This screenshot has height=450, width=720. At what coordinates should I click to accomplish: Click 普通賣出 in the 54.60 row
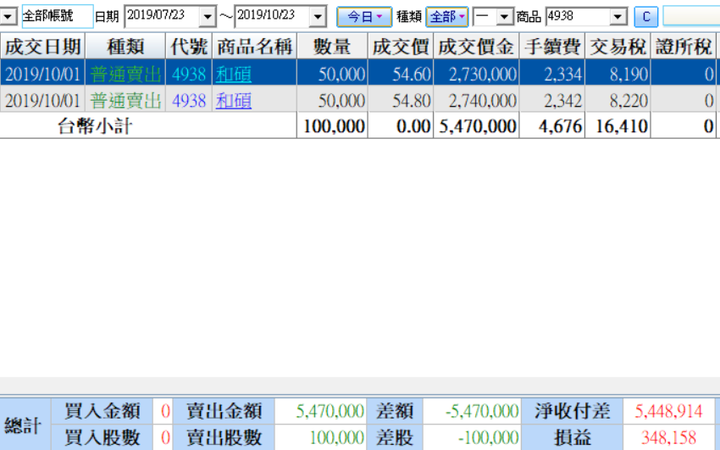pyautogui.click(x=125, y=74)
